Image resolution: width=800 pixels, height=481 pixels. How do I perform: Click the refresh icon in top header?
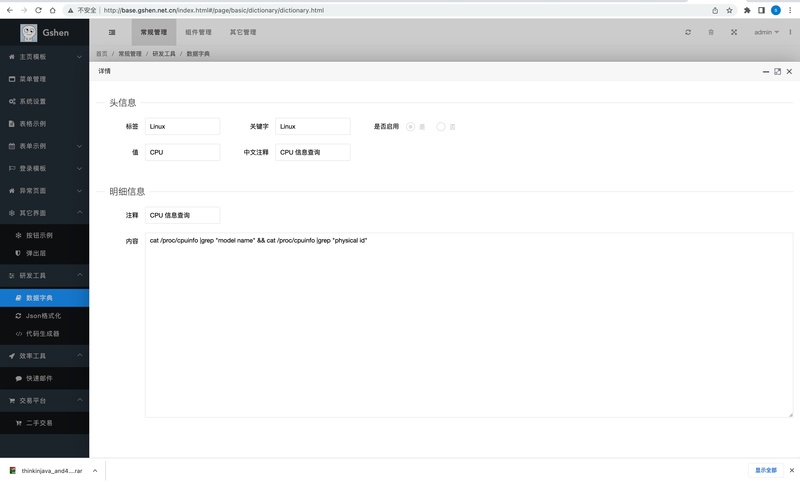688,32
